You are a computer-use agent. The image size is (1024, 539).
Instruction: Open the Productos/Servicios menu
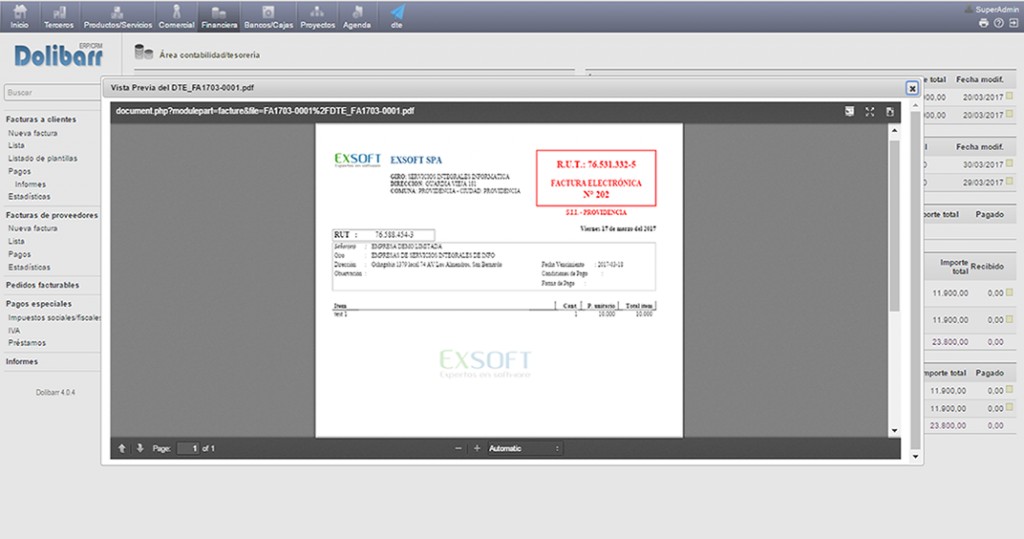click(118, 16)
